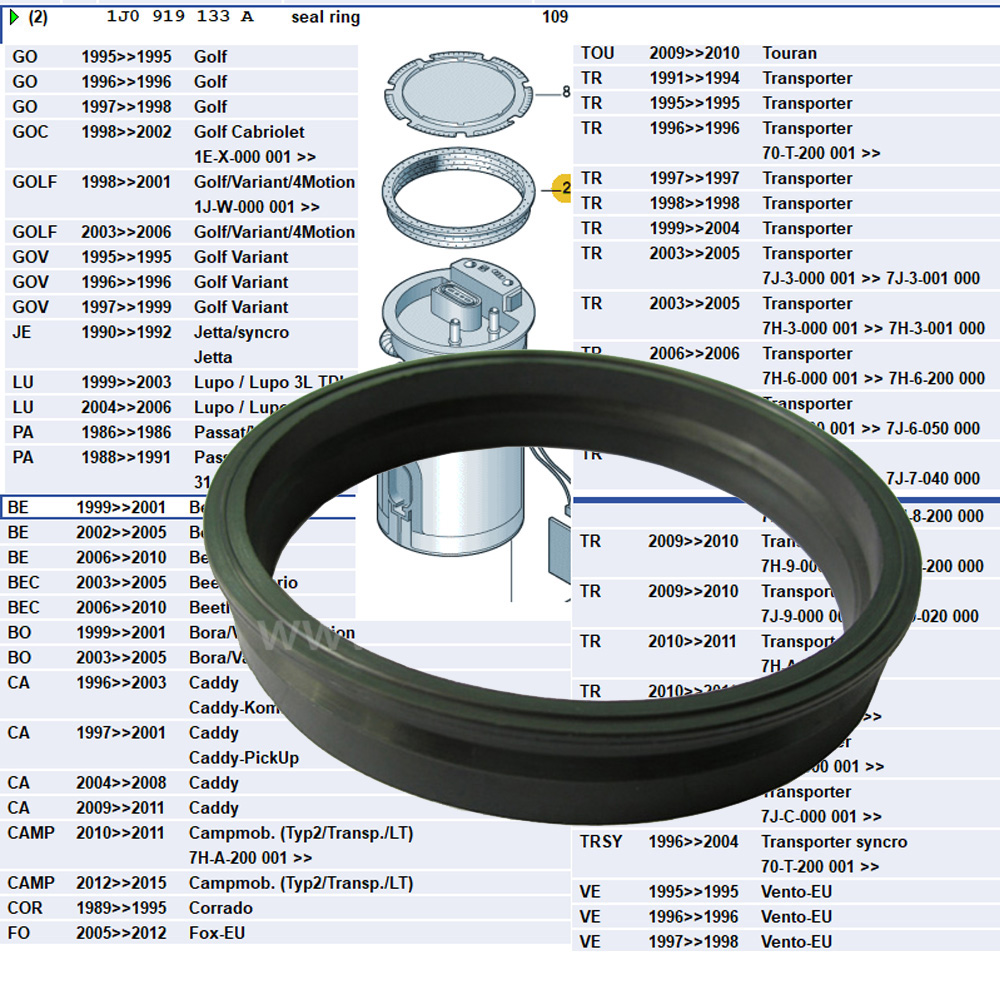Select callout number 8 for the locking ring

pyautogui.click(x=566, y=91)
